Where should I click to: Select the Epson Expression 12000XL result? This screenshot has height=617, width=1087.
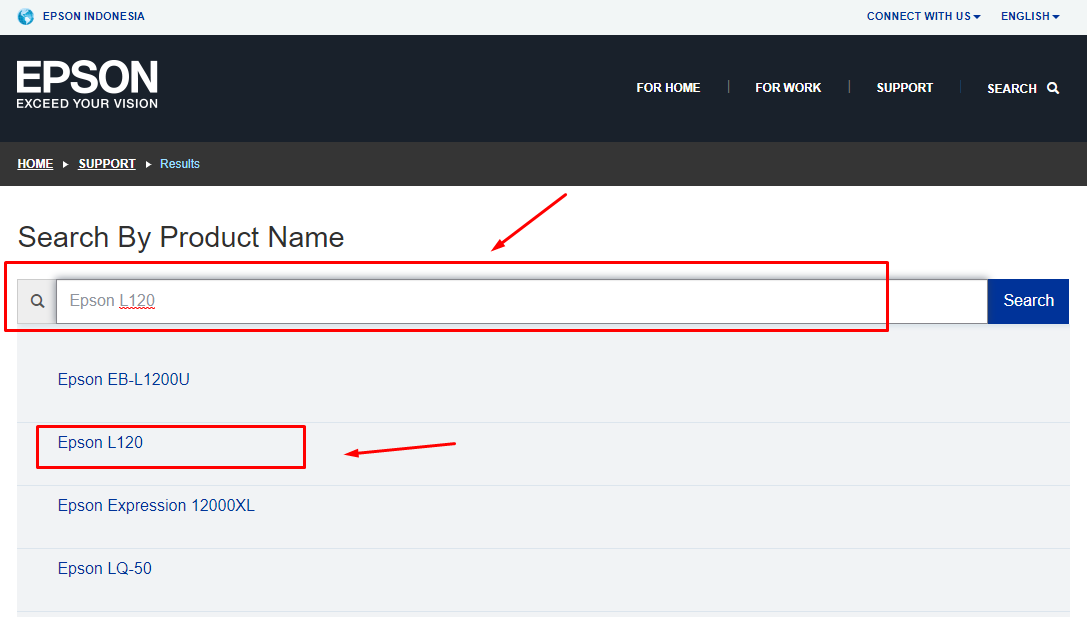156,505
